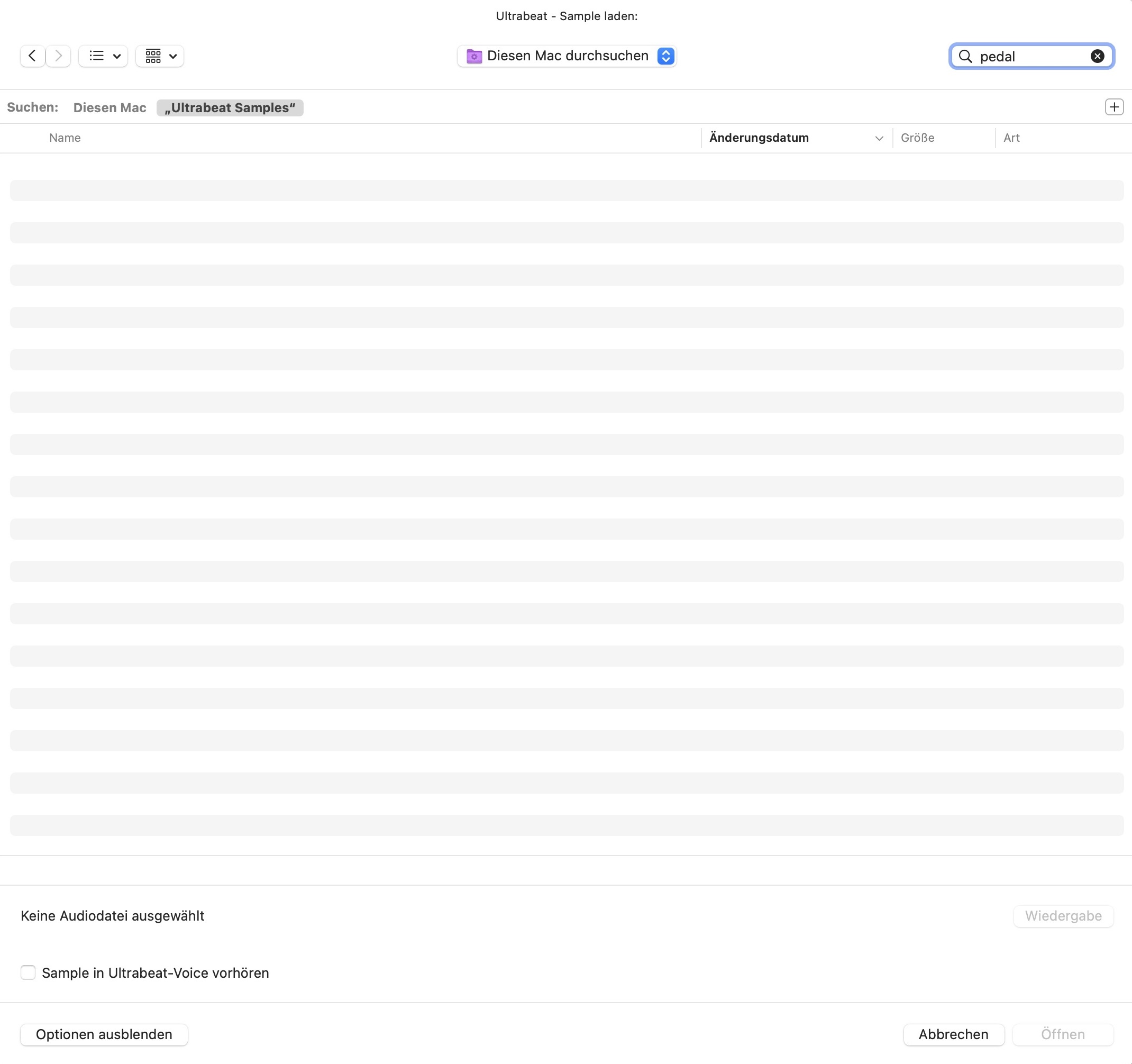Open the 'Diesen Mac durchsuchen' location popup
The height and width of the screenshot is (1064, 1132).
[567, 56]
